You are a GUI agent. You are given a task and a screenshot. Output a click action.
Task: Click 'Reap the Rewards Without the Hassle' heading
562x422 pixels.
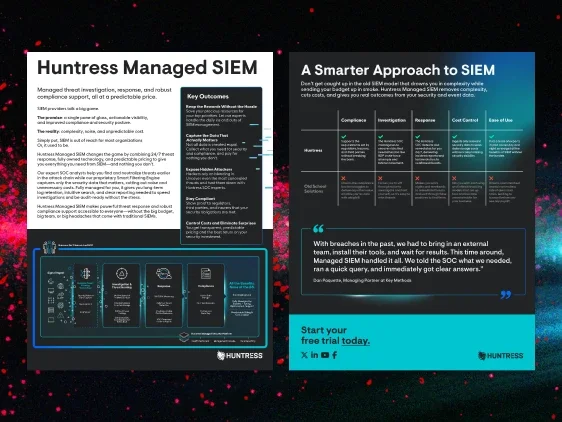[221, 106]
